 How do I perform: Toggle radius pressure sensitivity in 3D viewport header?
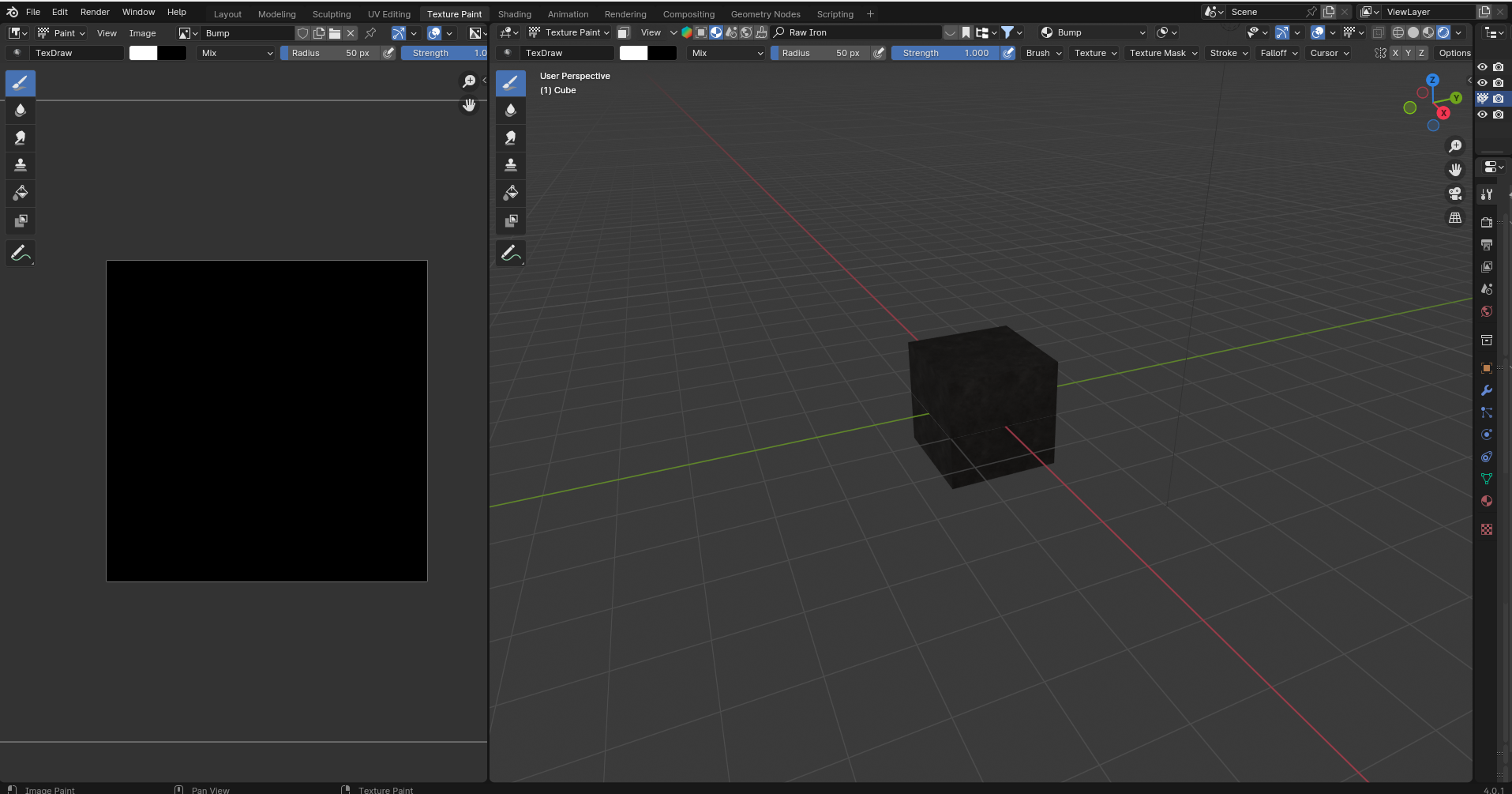coord(879,53)
